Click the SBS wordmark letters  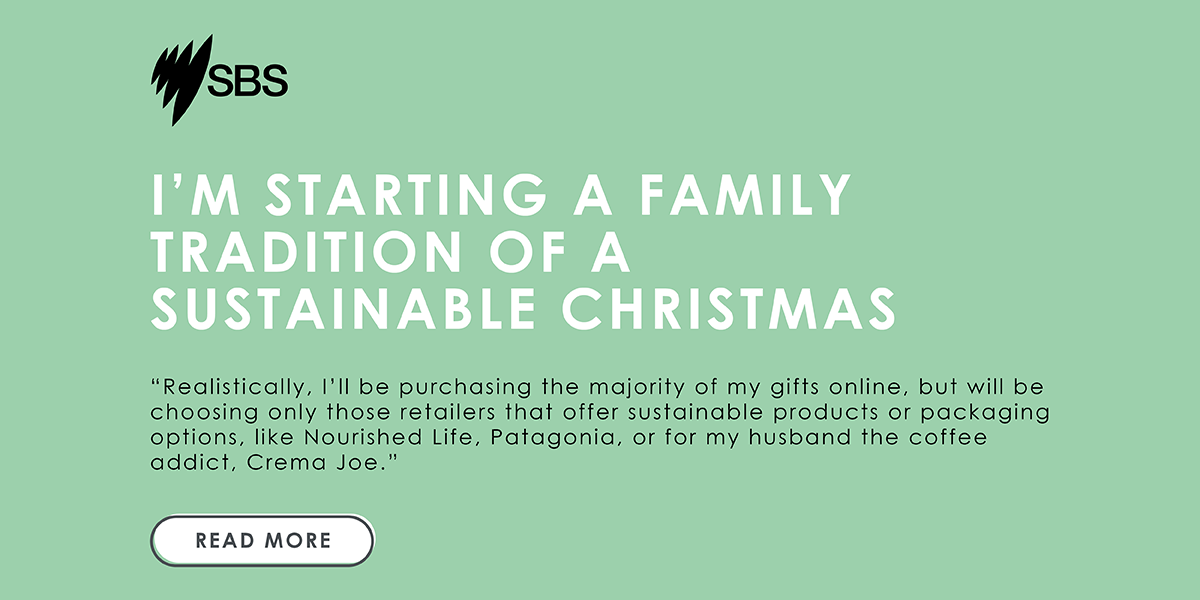(248, 81)
